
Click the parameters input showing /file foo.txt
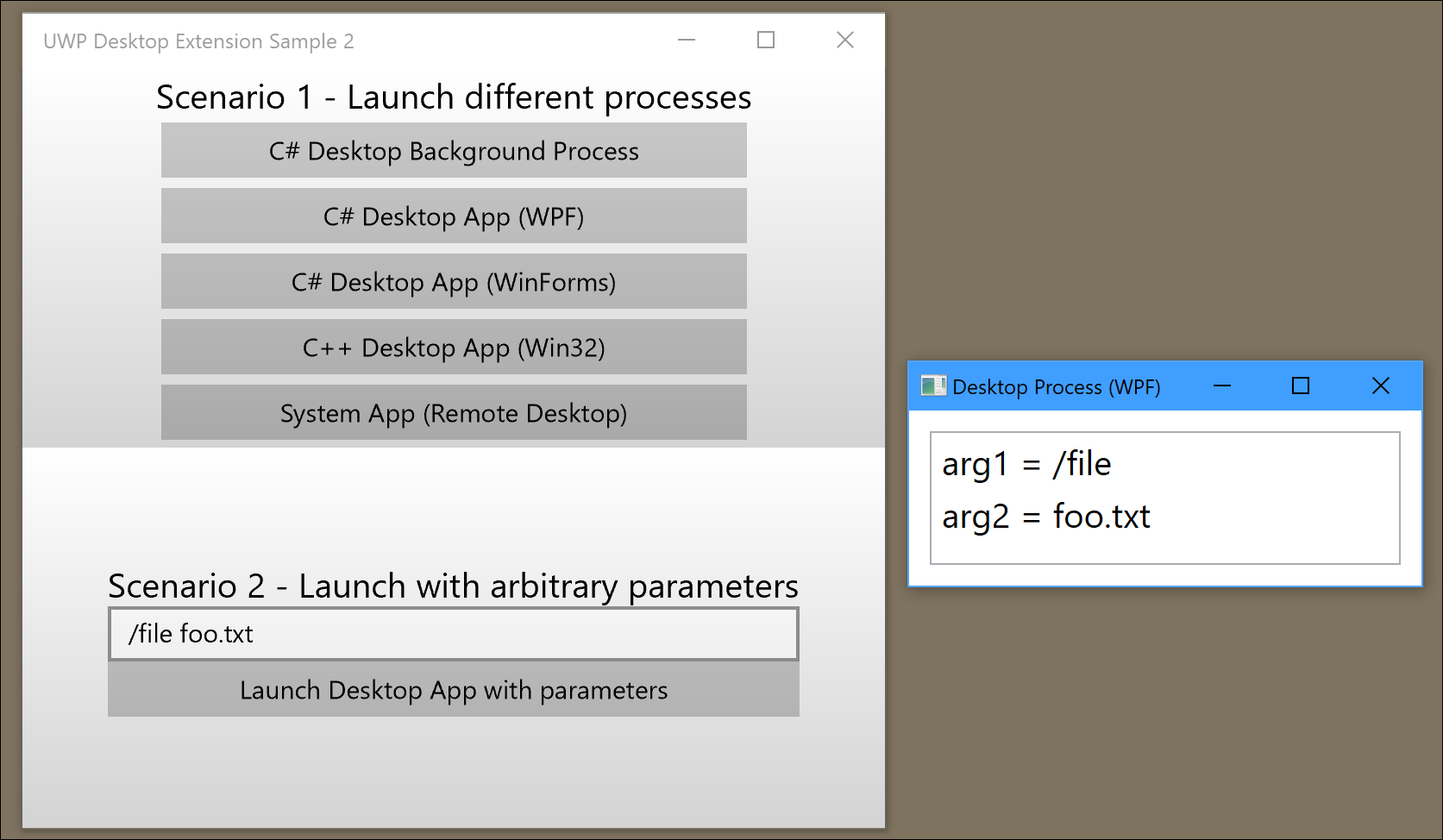click(x=453, y=634)
